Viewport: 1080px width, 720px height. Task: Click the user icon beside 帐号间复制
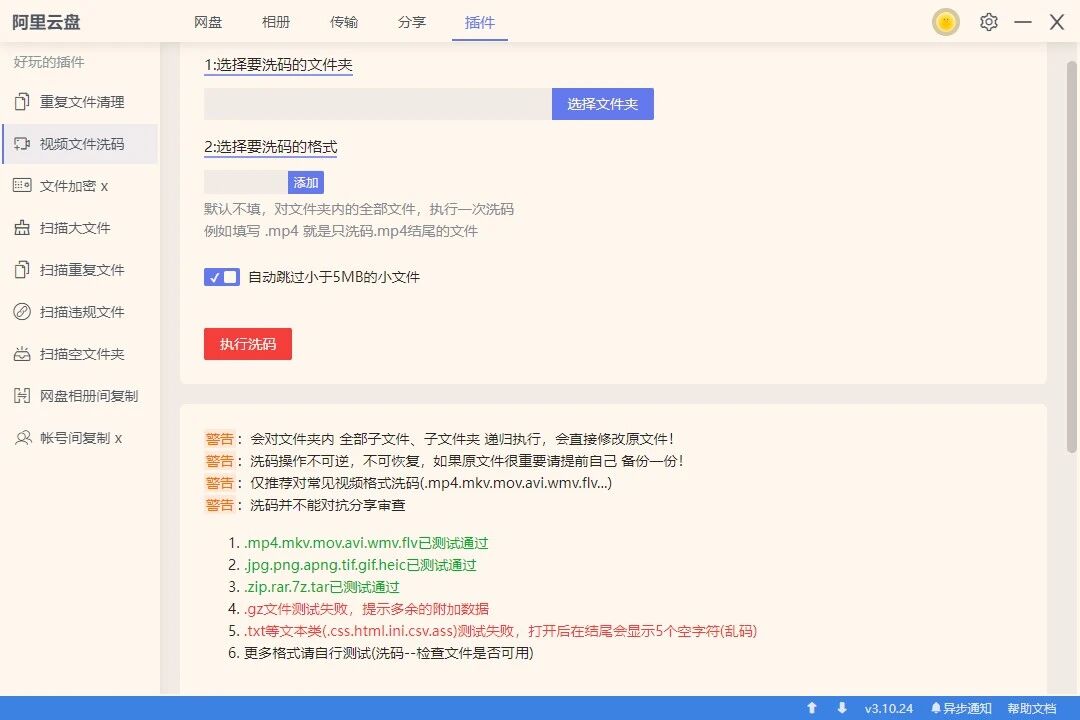(x=23, y=438)
